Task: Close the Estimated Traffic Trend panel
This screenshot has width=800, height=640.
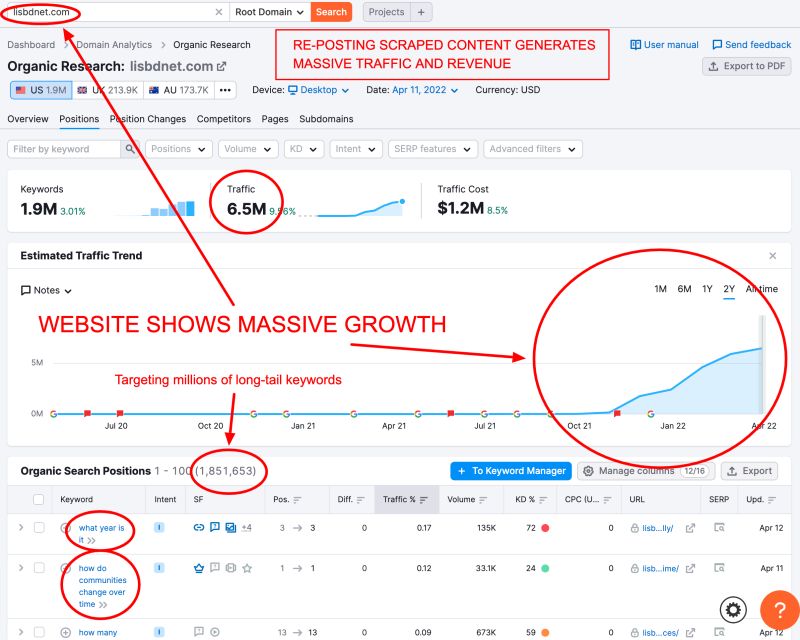Action: (772, 256)
